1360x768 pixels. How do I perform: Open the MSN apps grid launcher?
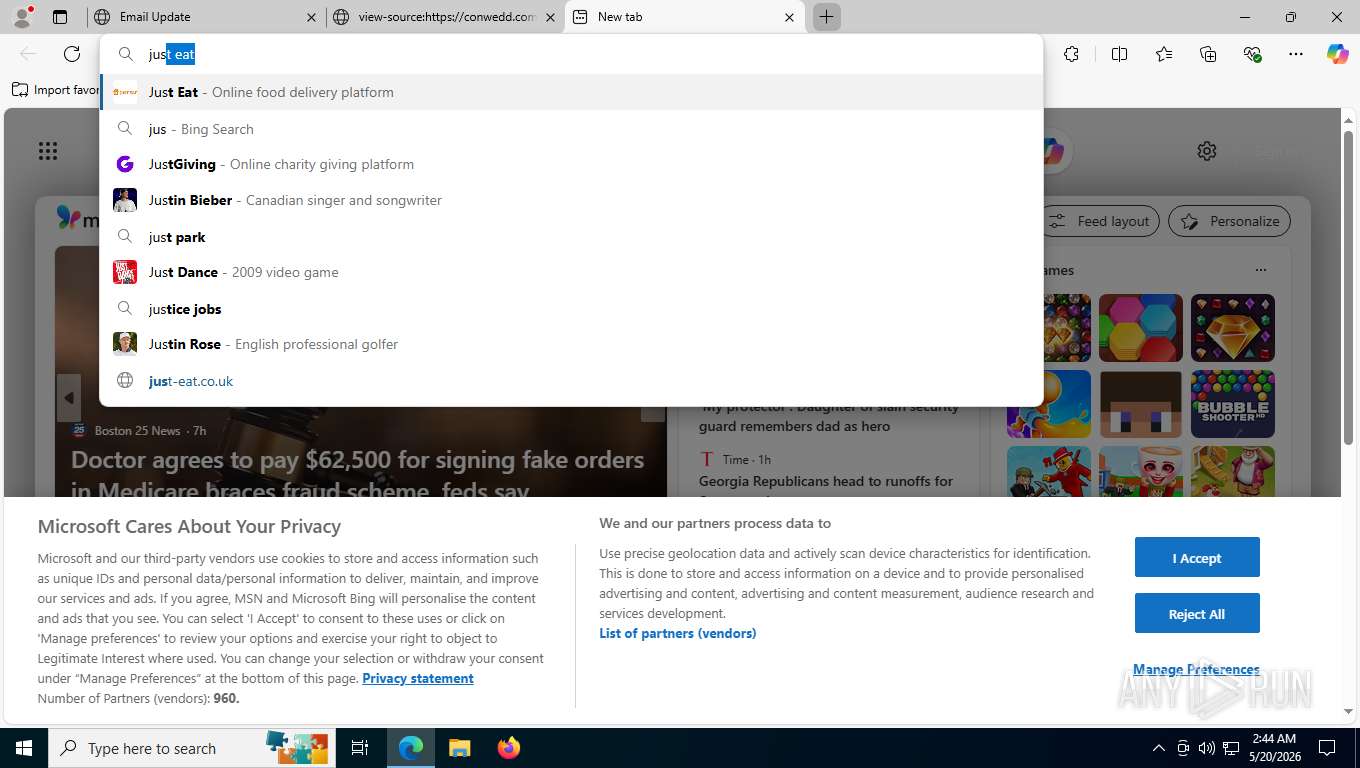click(47, 151)
